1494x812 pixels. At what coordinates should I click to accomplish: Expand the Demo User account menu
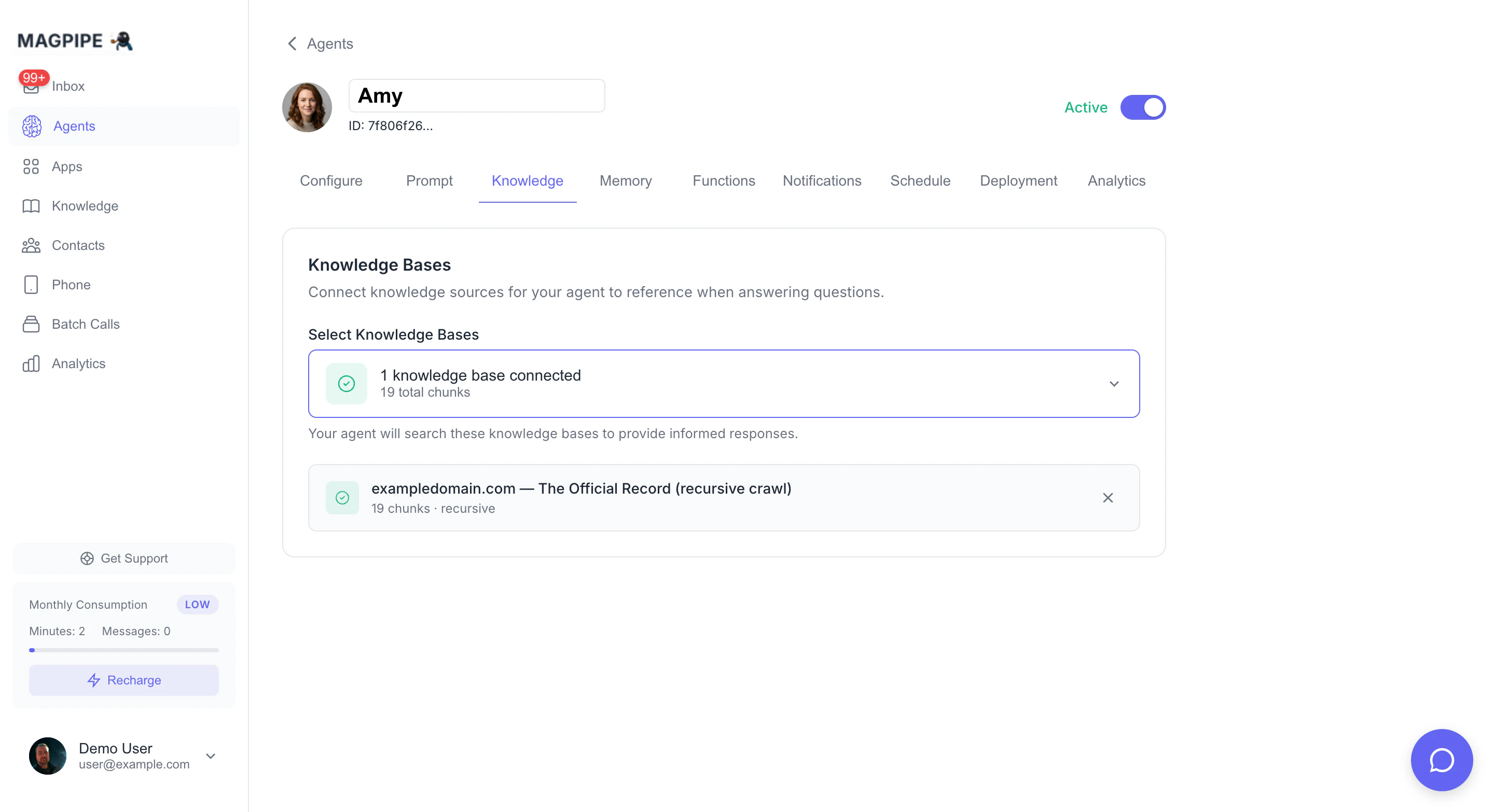point(211,756)
